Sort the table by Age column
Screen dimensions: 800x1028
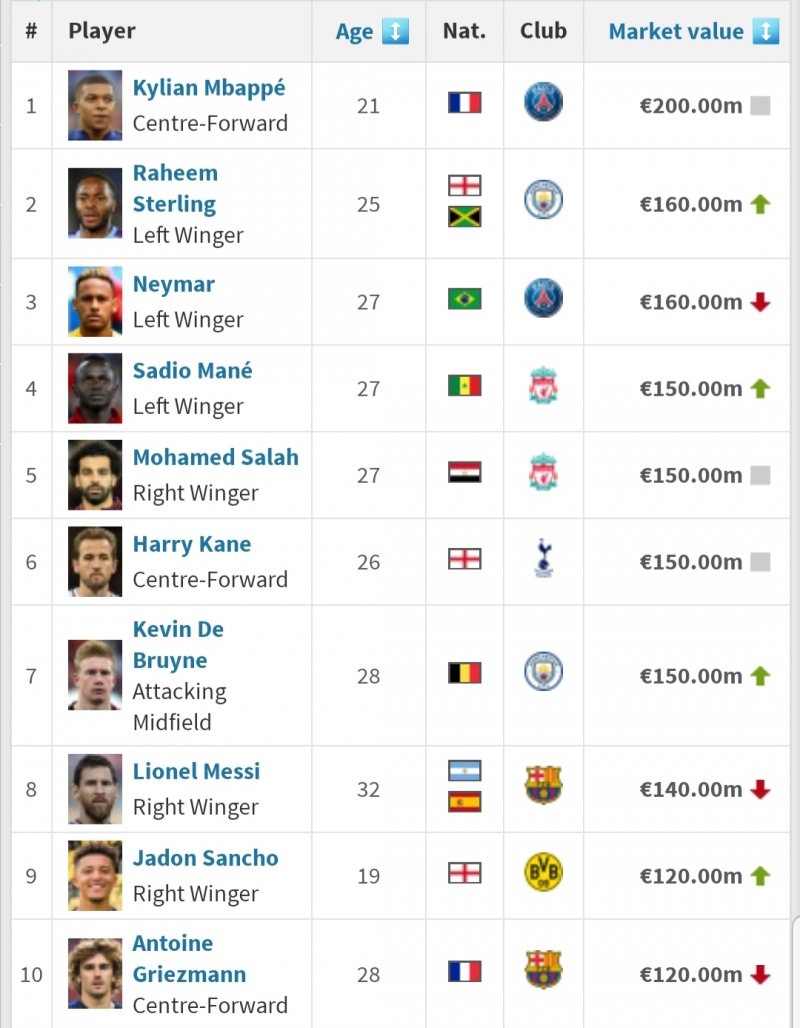354,32
